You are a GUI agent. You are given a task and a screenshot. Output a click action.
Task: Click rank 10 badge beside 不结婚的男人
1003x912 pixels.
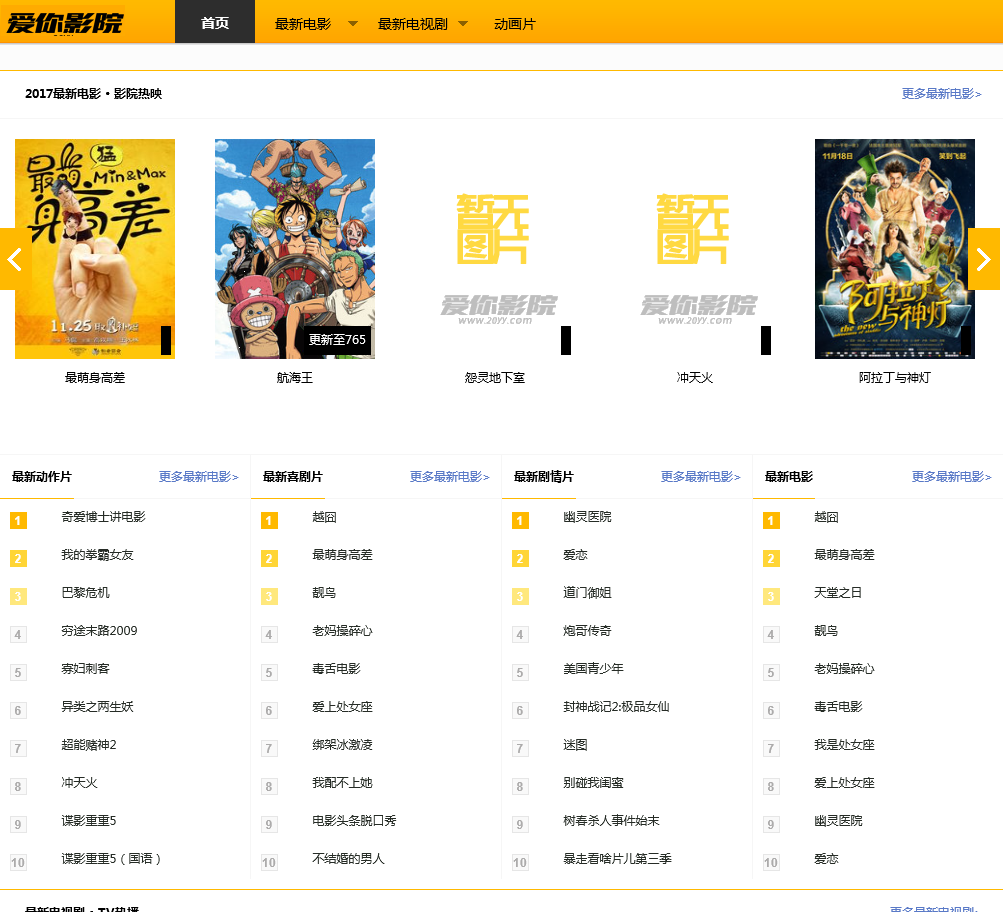269,862
